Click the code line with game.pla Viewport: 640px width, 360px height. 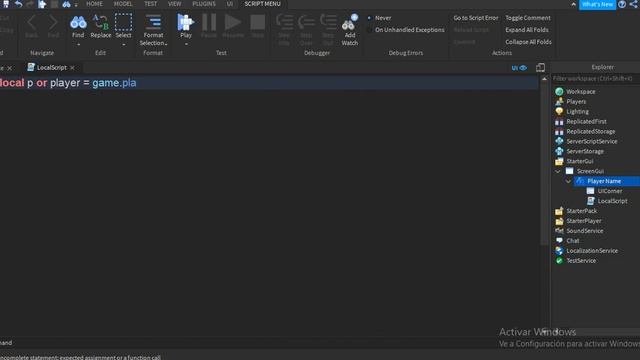coord(269,83)
